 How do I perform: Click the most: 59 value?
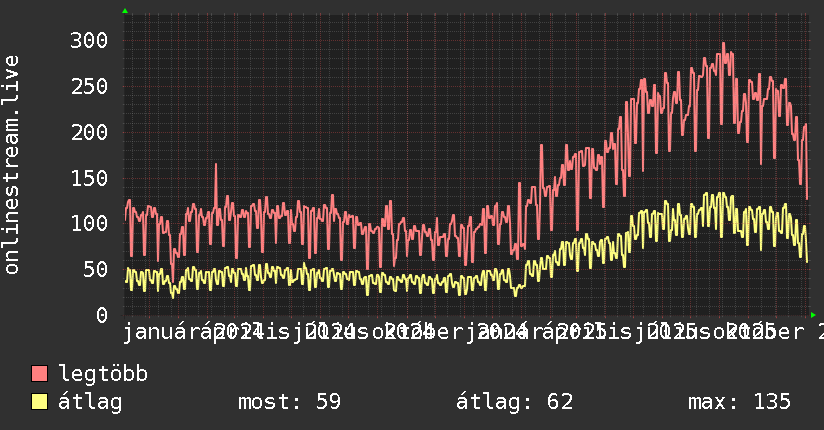290,402
